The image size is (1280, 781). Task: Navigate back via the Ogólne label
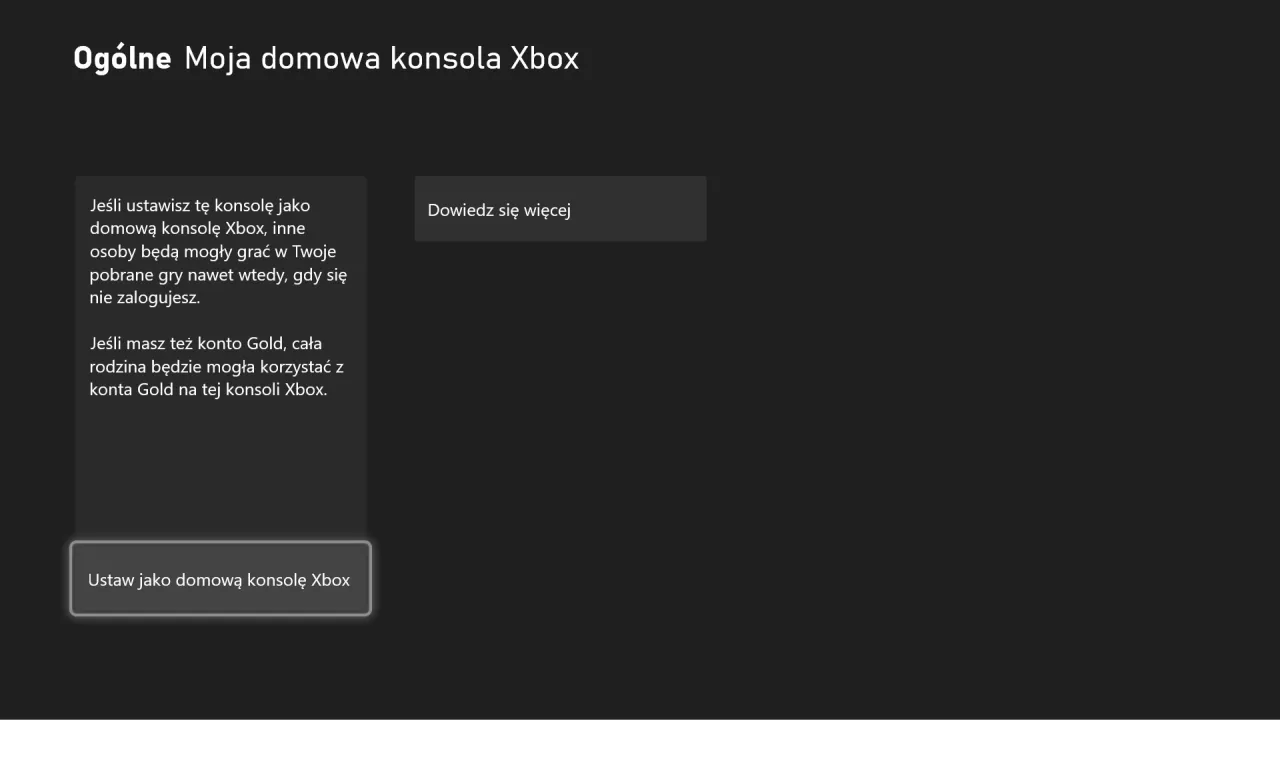pos(121,58)
